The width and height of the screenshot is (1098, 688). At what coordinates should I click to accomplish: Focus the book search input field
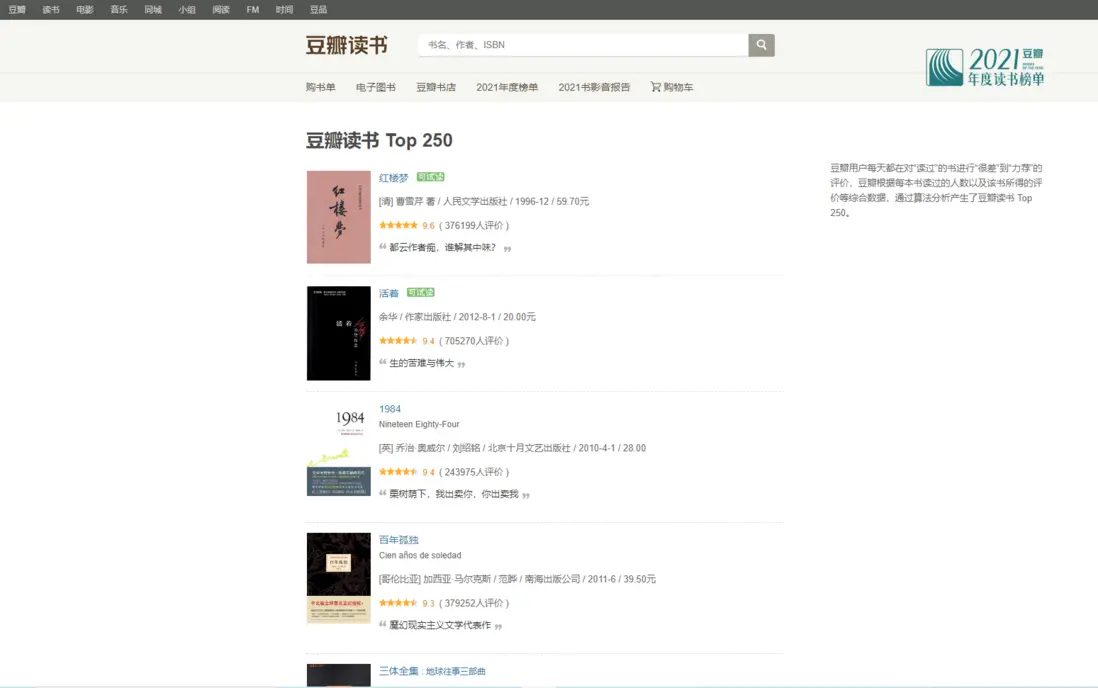click(x=583, y=45)
